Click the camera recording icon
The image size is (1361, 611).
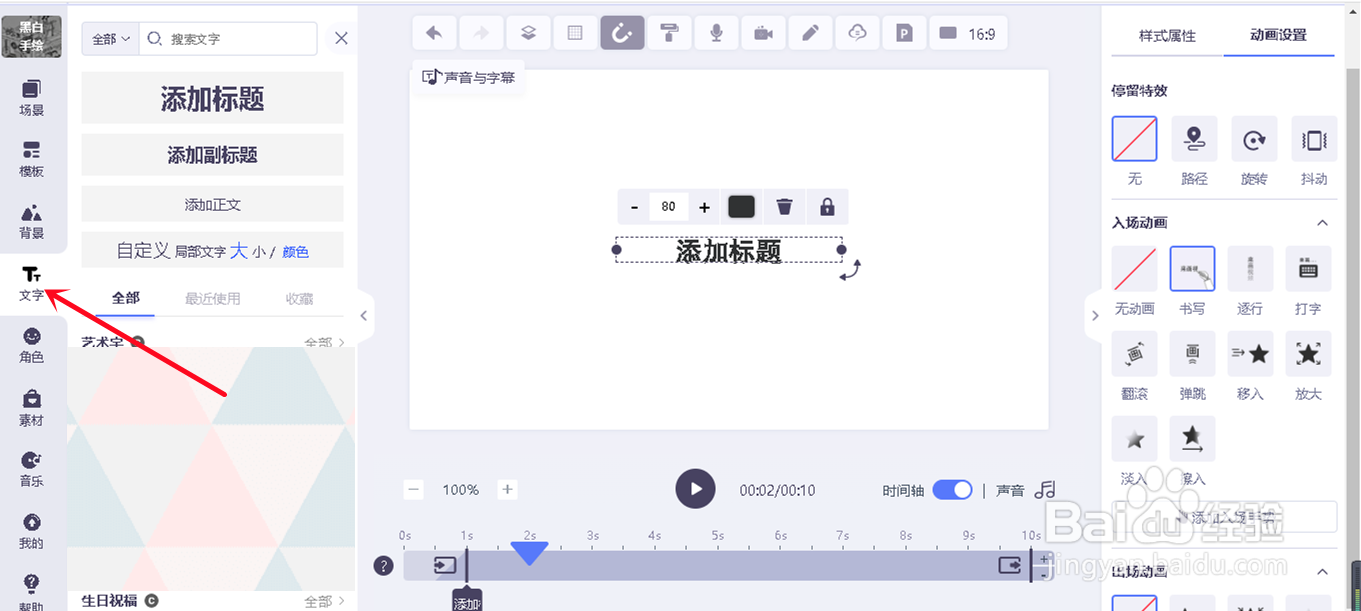763,32
